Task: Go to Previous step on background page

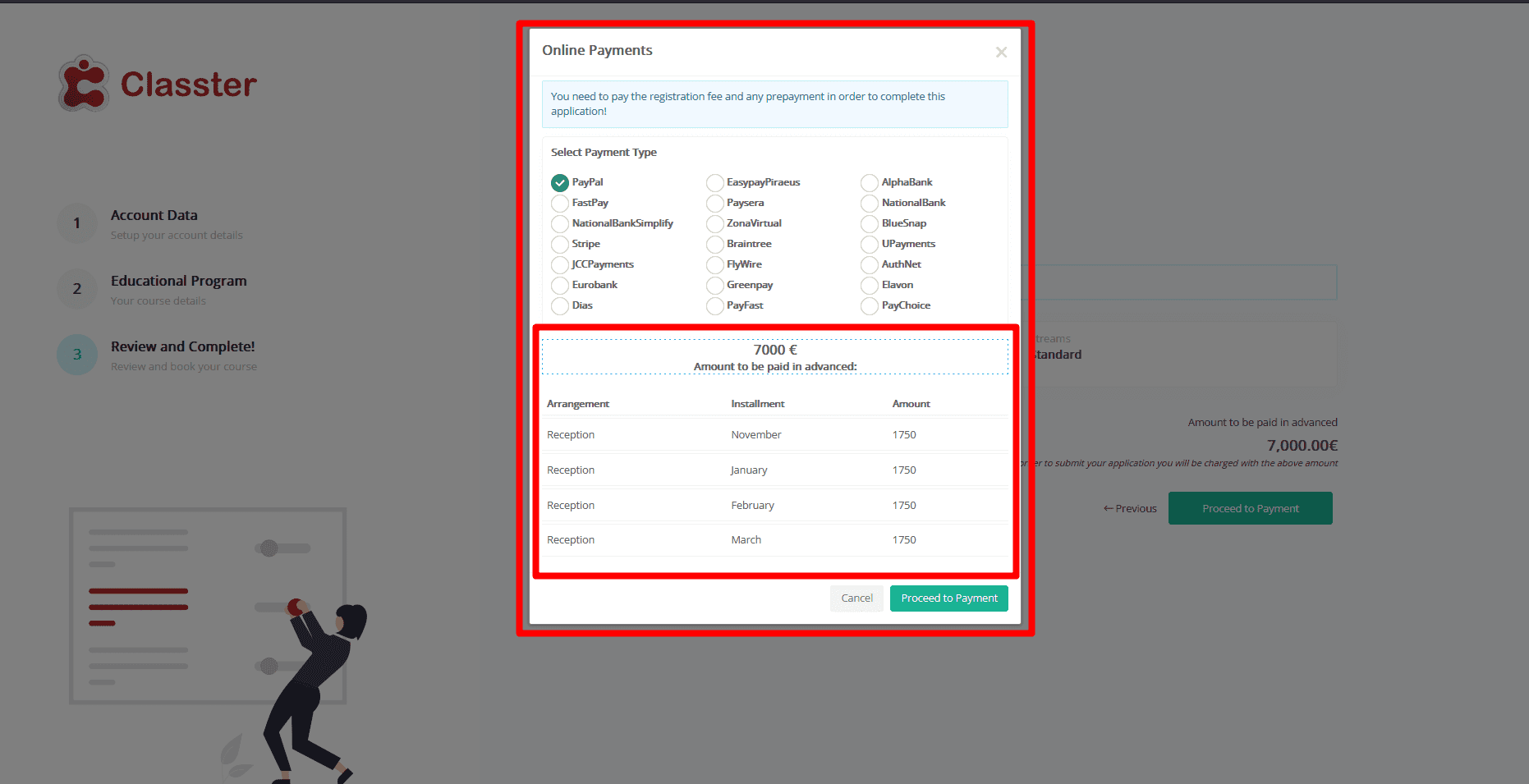Action: [x=1130, y=508]
